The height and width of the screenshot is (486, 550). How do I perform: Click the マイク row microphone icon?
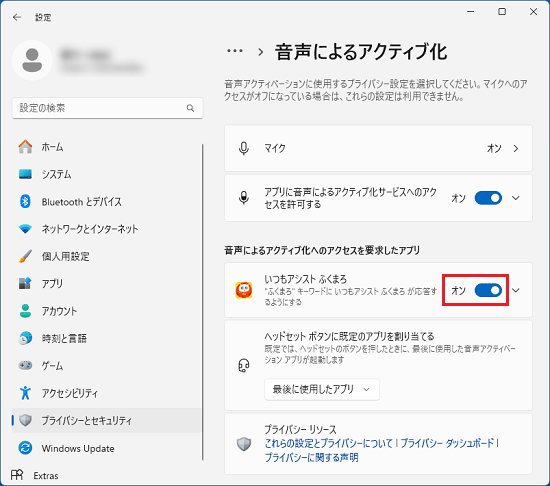click(244, 148)
